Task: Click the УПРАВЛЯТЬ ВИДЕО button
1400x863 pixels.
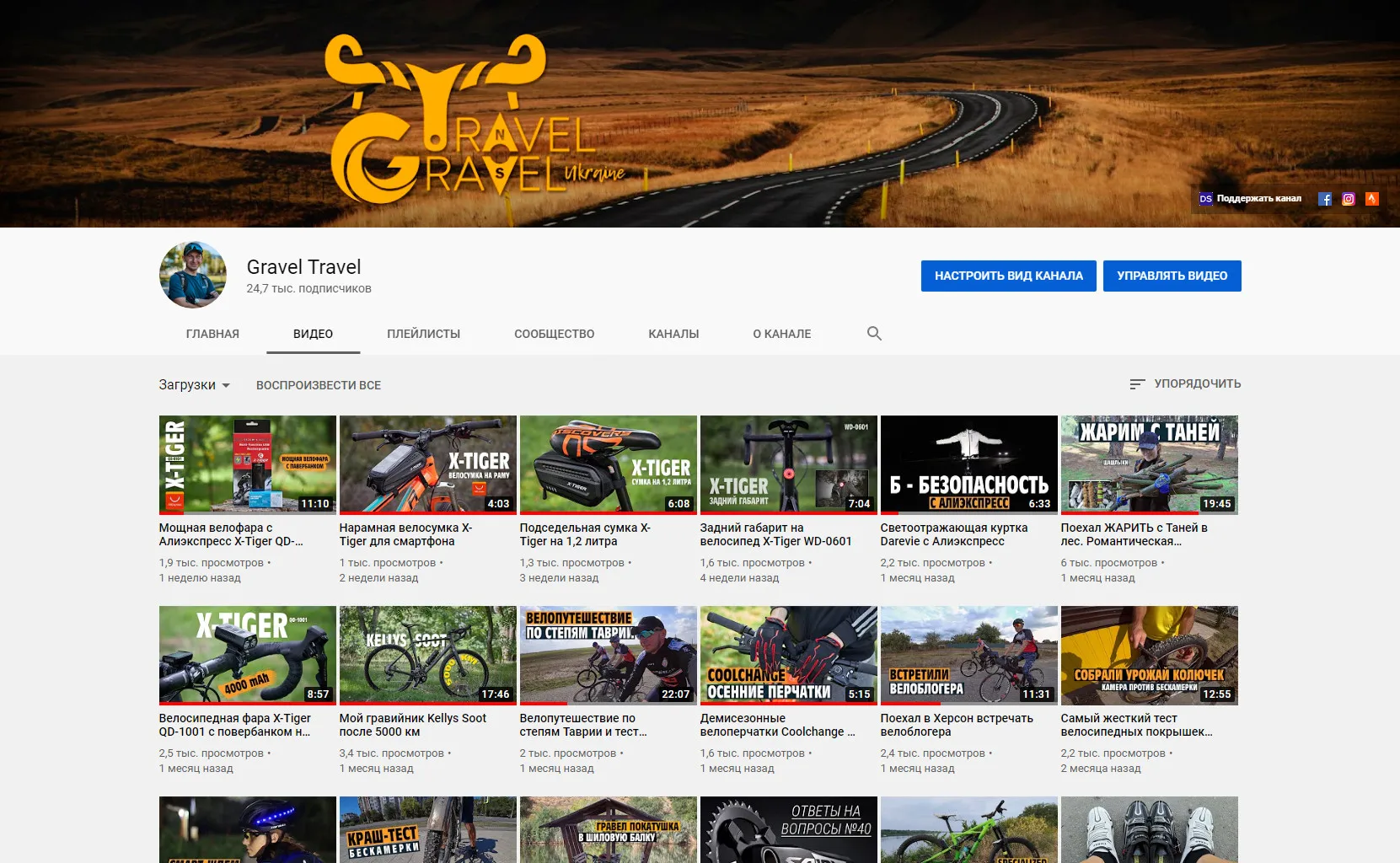Action: (1172, 276)
